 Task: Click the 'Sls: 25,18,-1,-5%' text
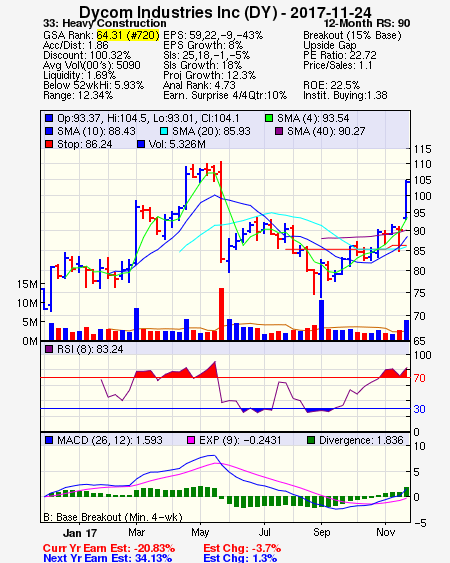click(x=207, y=55)
